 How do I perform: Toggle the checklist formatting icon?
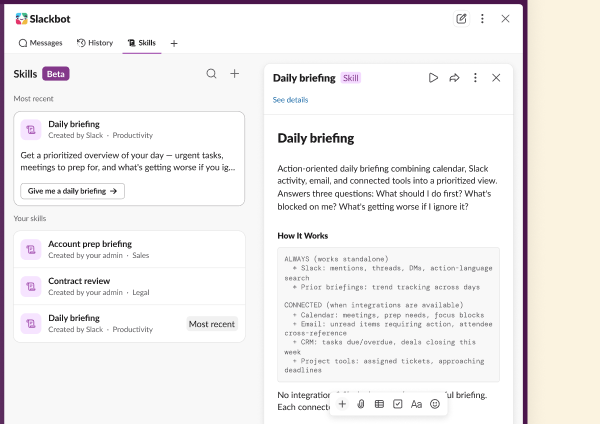coord(398,404)
